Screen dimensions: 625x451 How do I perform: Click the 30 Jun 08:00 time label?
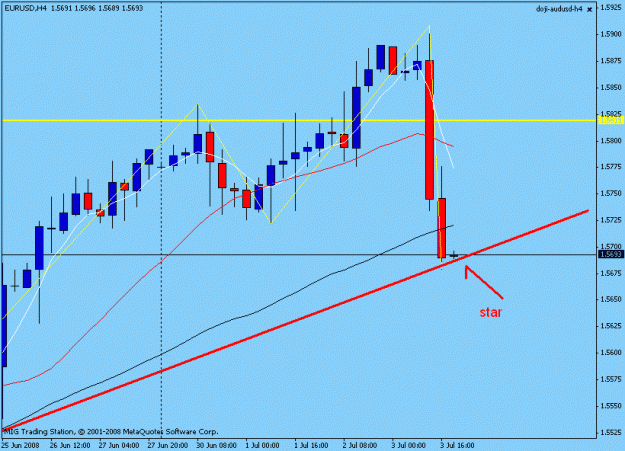pyautogui.click(x=216, y=445)
